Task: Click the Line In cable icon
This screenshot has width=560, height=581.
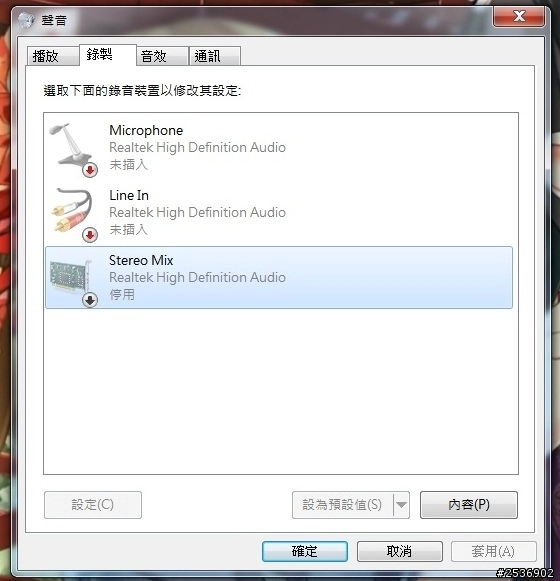Action: [x=73, y=214]
